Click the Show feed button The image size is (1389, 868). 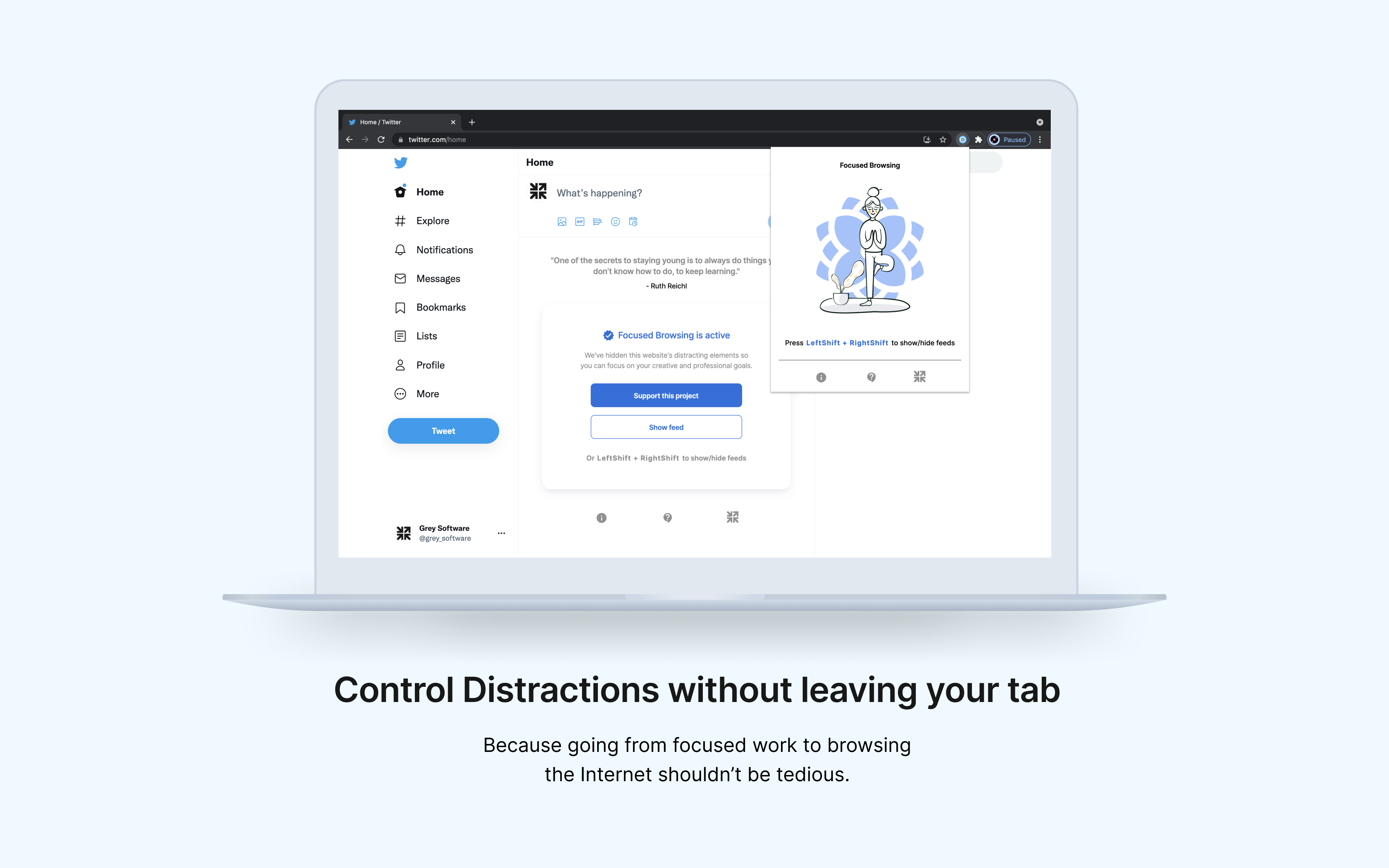666,427
